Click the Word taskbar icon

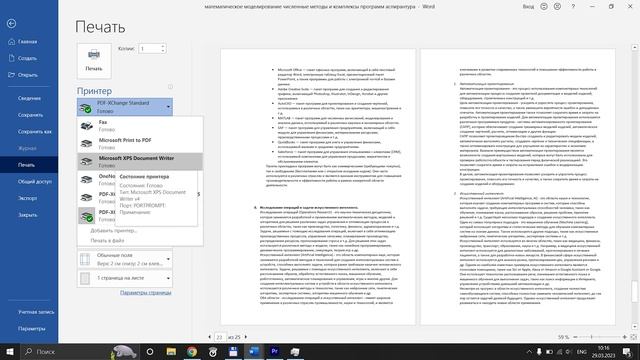pyautogui.click(x=254, y=352)
